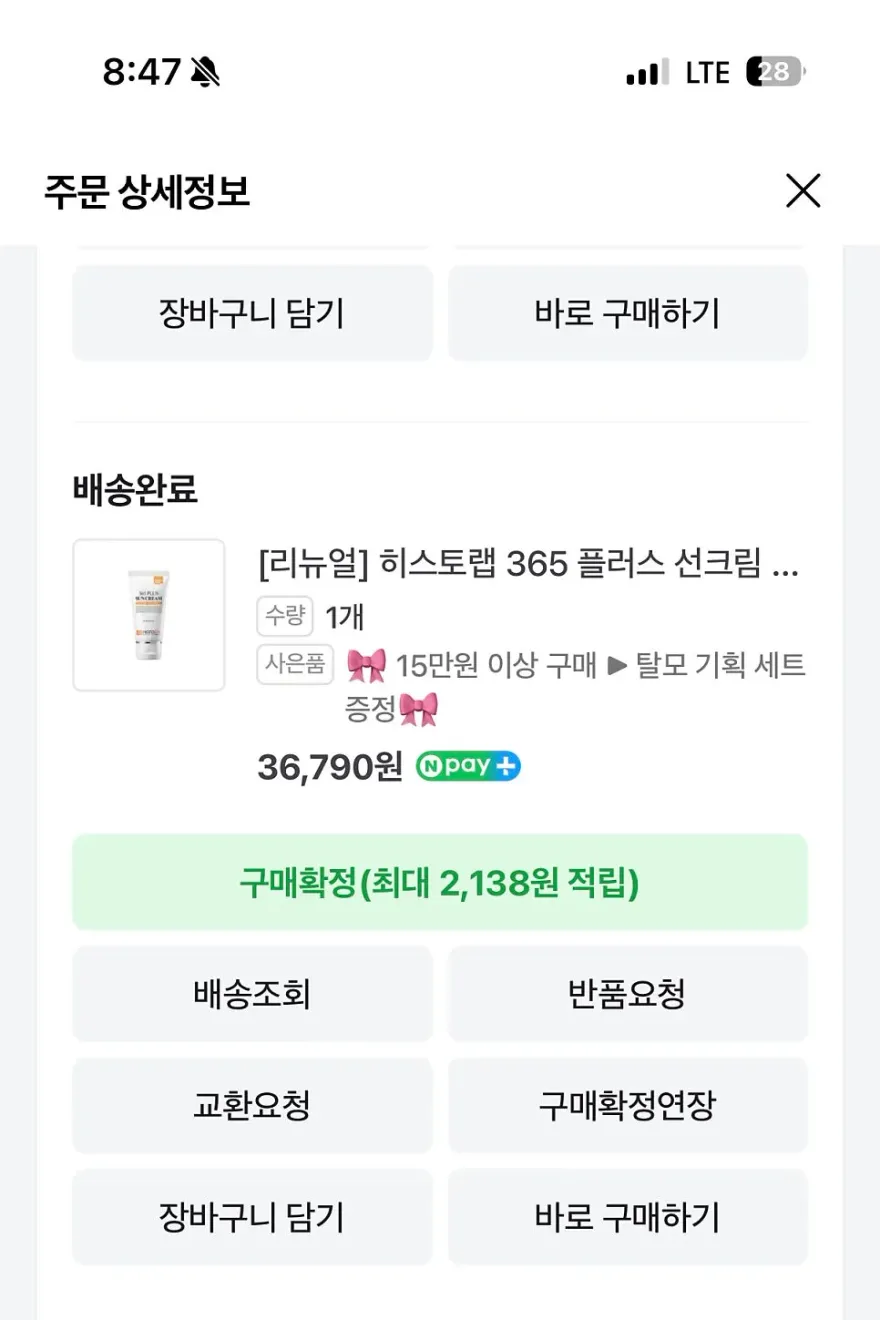Select 반품요청 return request
The height and width of the screenshot is (1320, 880).
click(627, 994)
